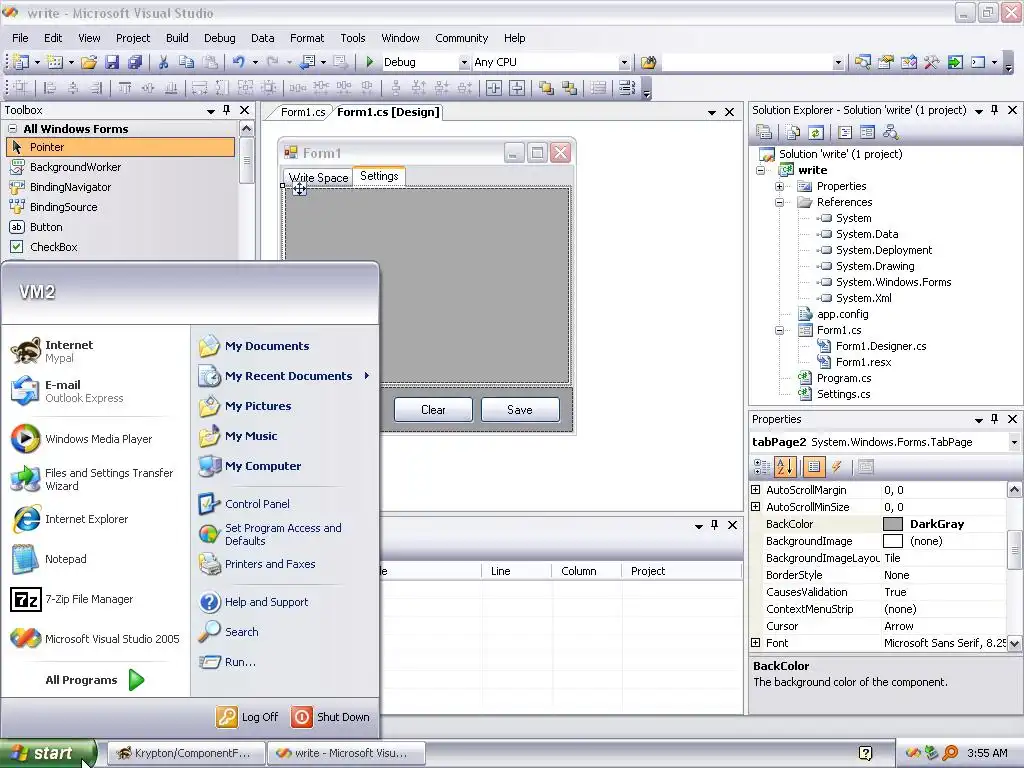Click the Open File toolbar icon
This screenshot has height=768, width=1024.
(x=89, y=62)
